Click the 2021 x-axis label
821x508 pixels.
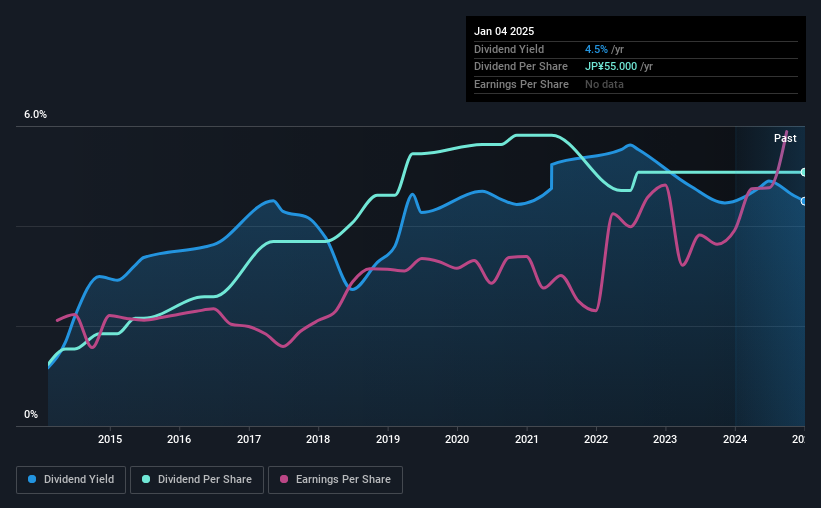coord(527,439)
